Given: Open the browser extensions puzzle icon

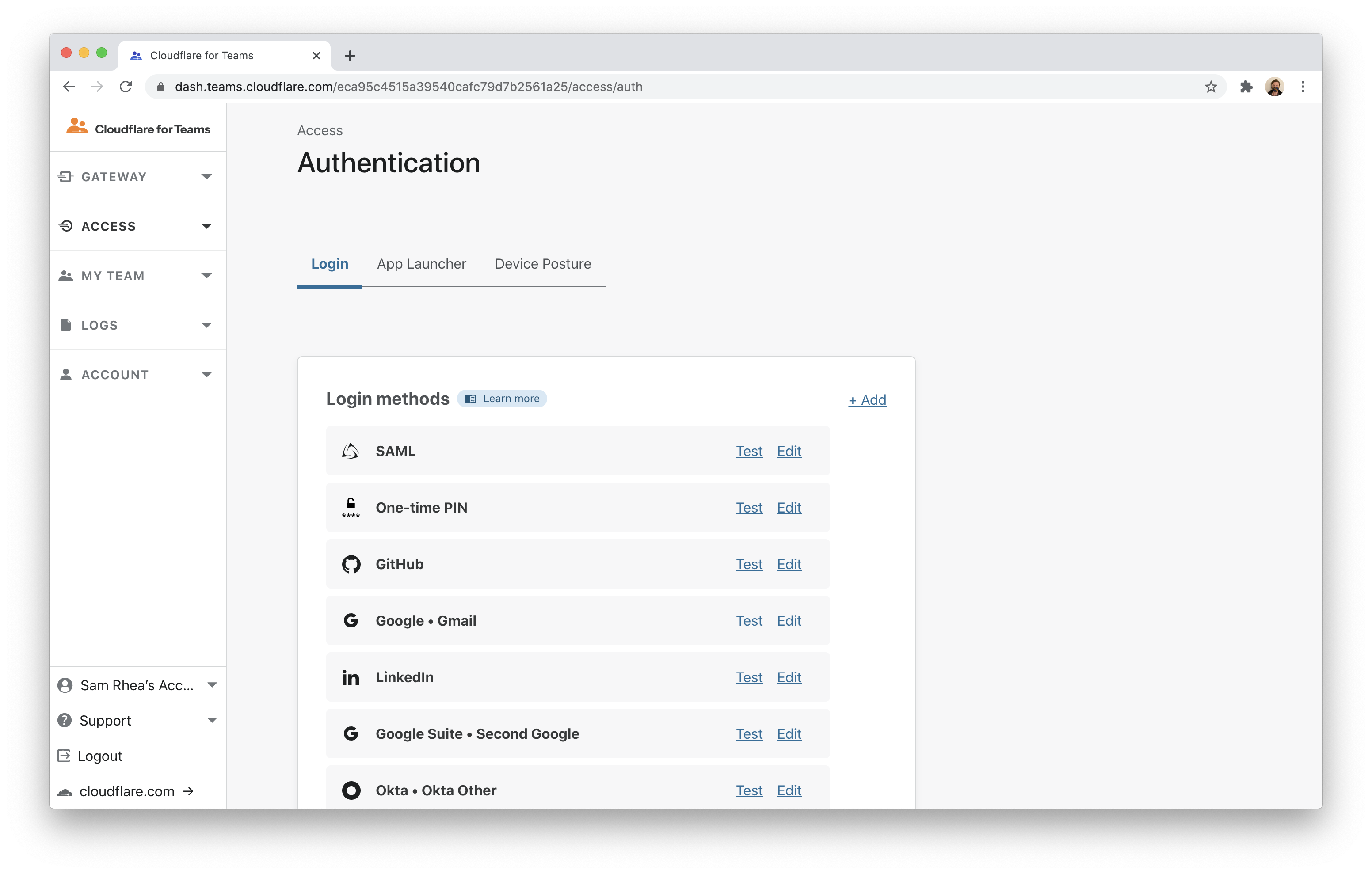Looking at the screenshot, I should pyautogui.click(x=1246, y=87).
